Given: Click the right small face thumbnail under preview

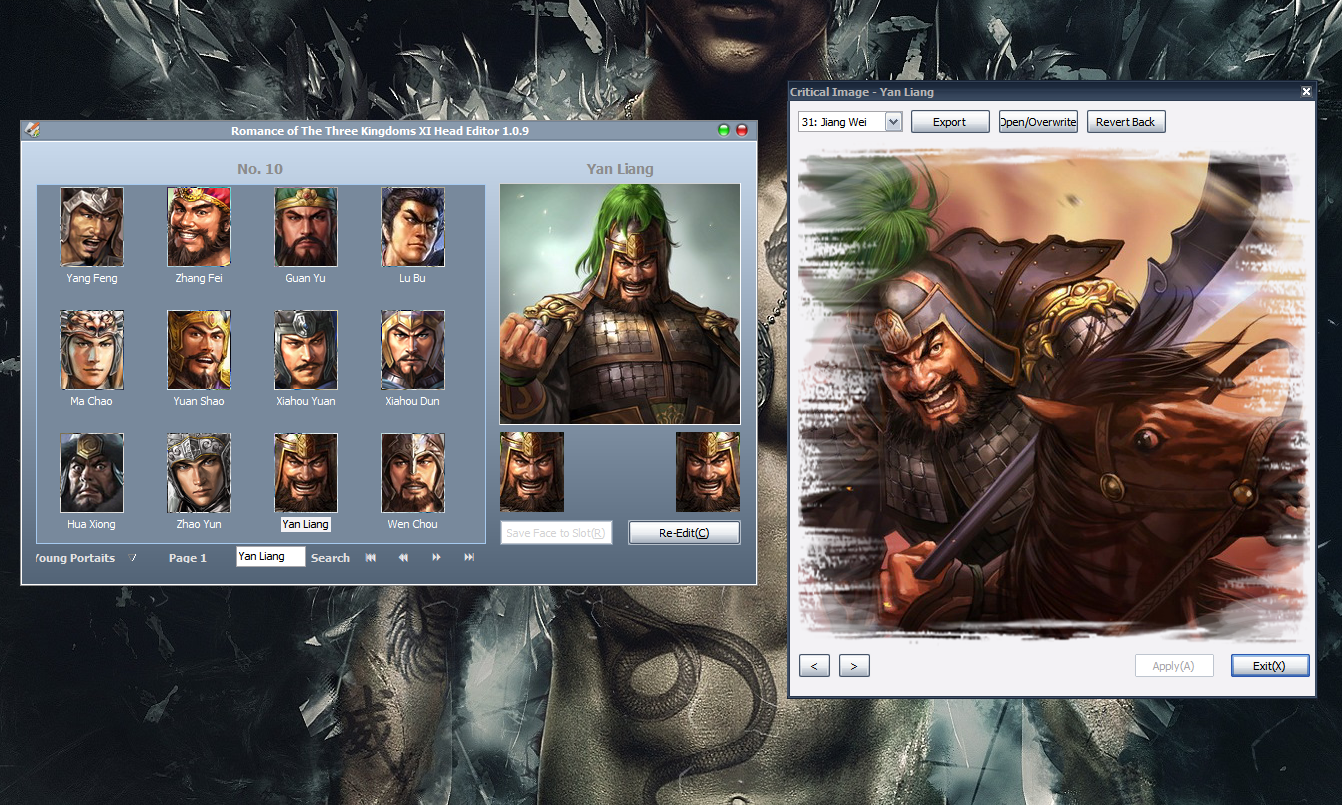Looking at the screenshot, I should [x=708, y=472].
